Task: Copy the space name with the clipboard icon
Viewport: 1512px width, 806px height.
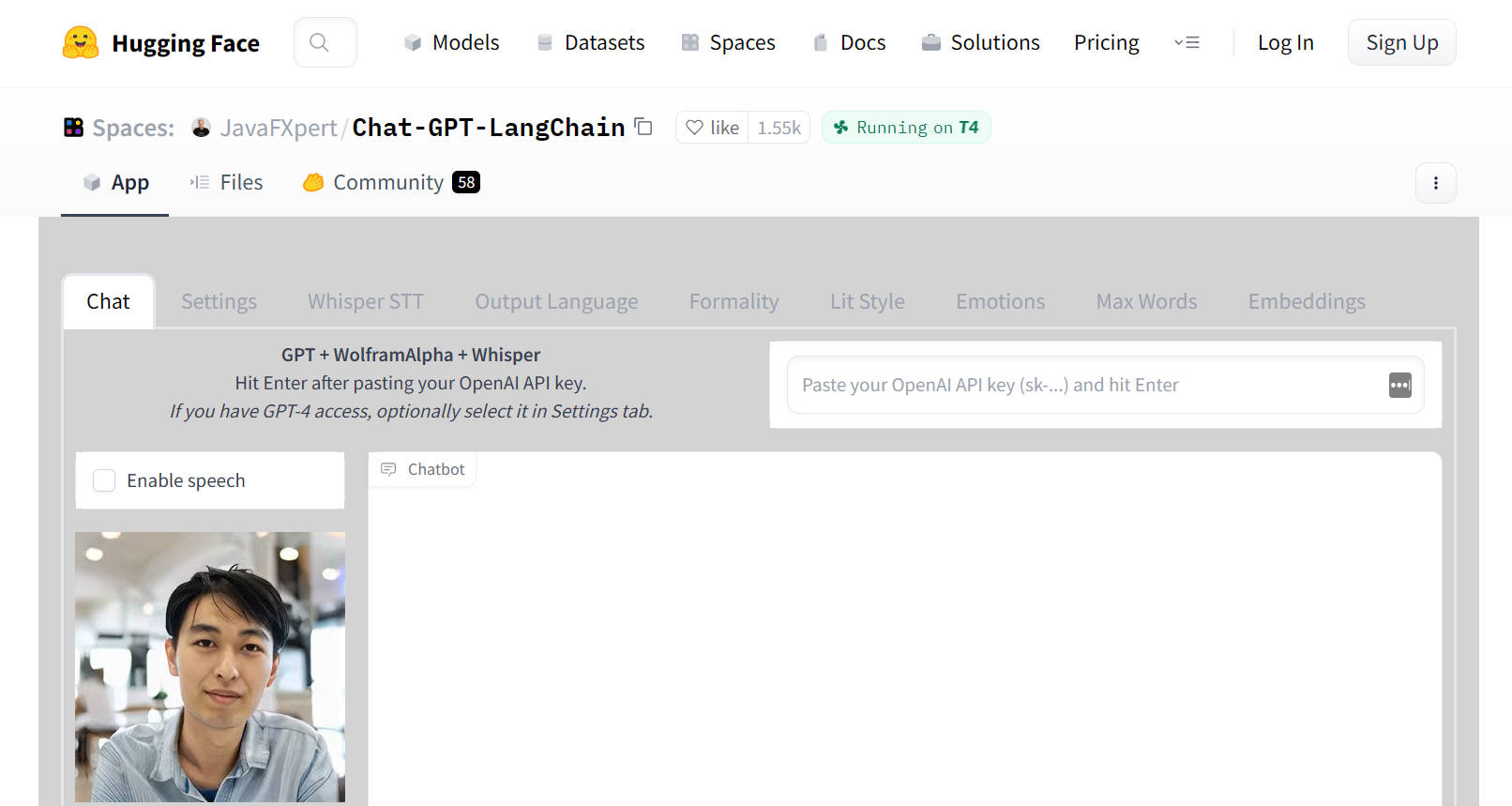Action: (x=643, y=127)
